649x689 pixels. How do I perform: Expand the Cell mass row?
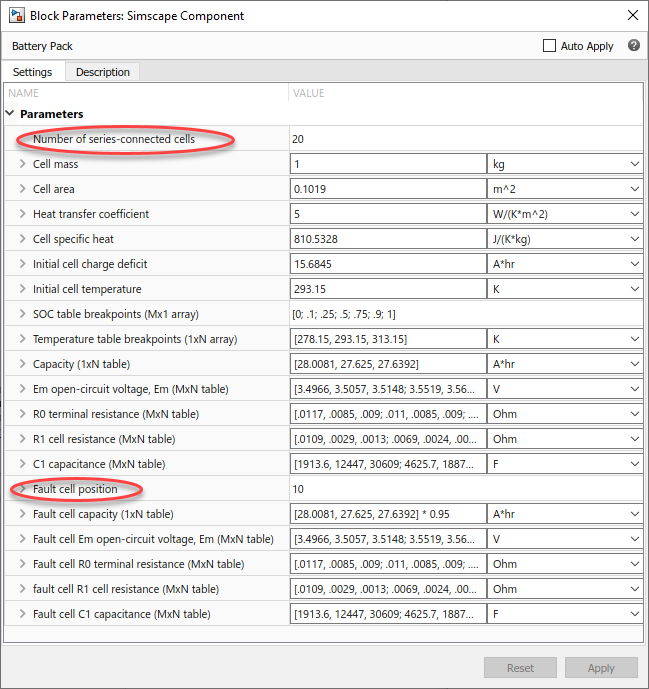coord(22,164)
